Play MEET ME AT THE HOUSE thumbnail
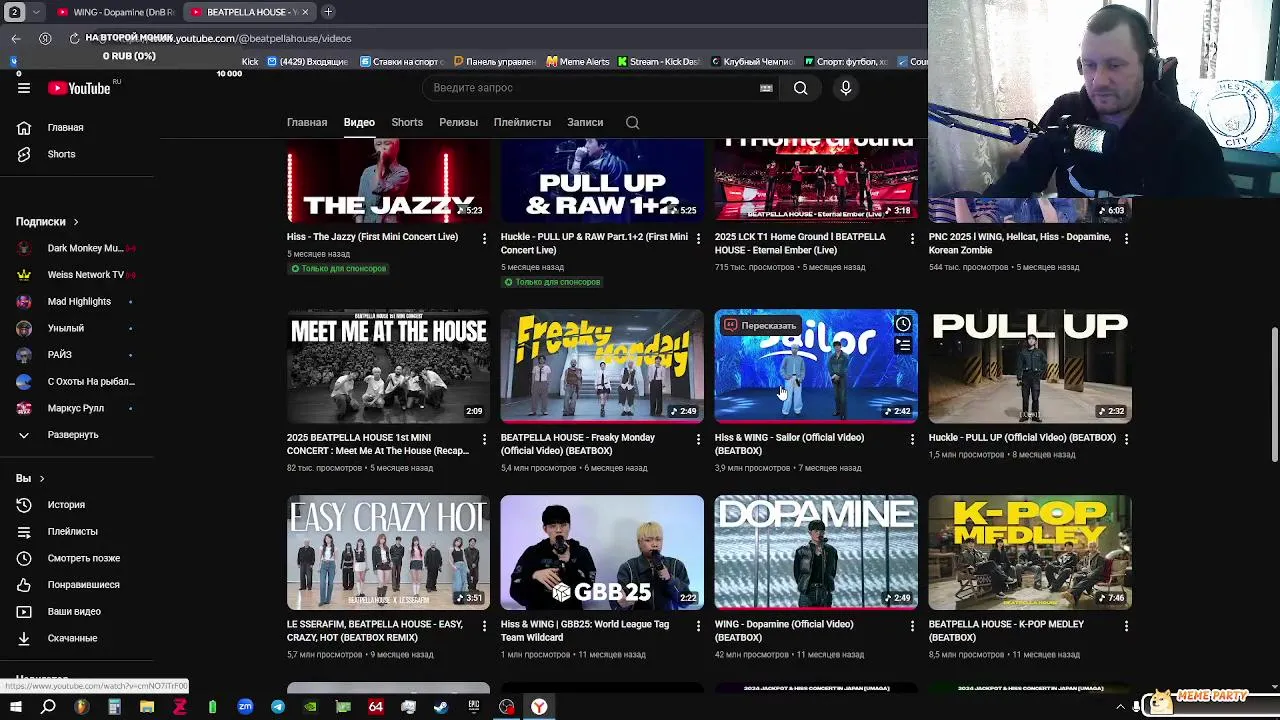1280x720 pixels. (388, 366)
